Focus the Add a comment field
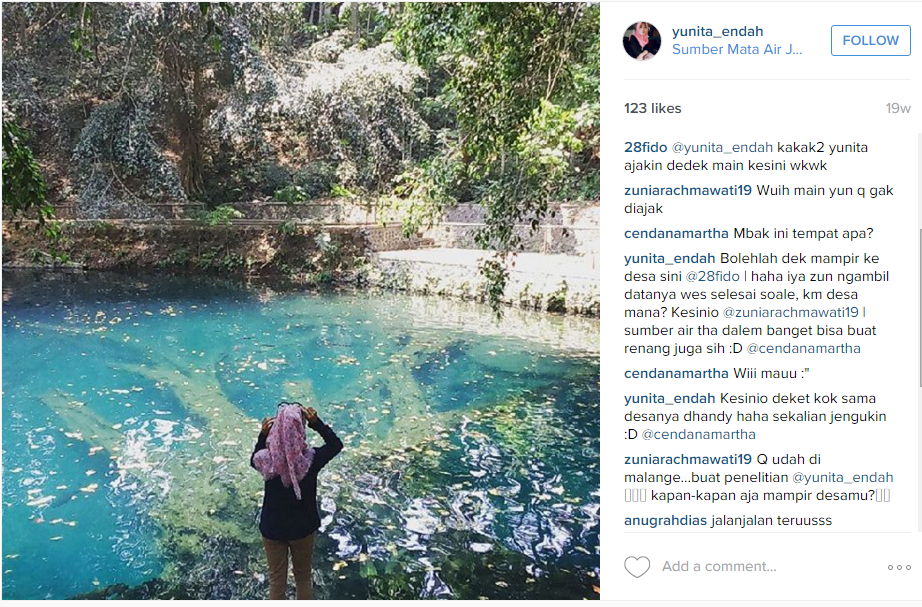922x607 pixels. click(x=760, y=567)
